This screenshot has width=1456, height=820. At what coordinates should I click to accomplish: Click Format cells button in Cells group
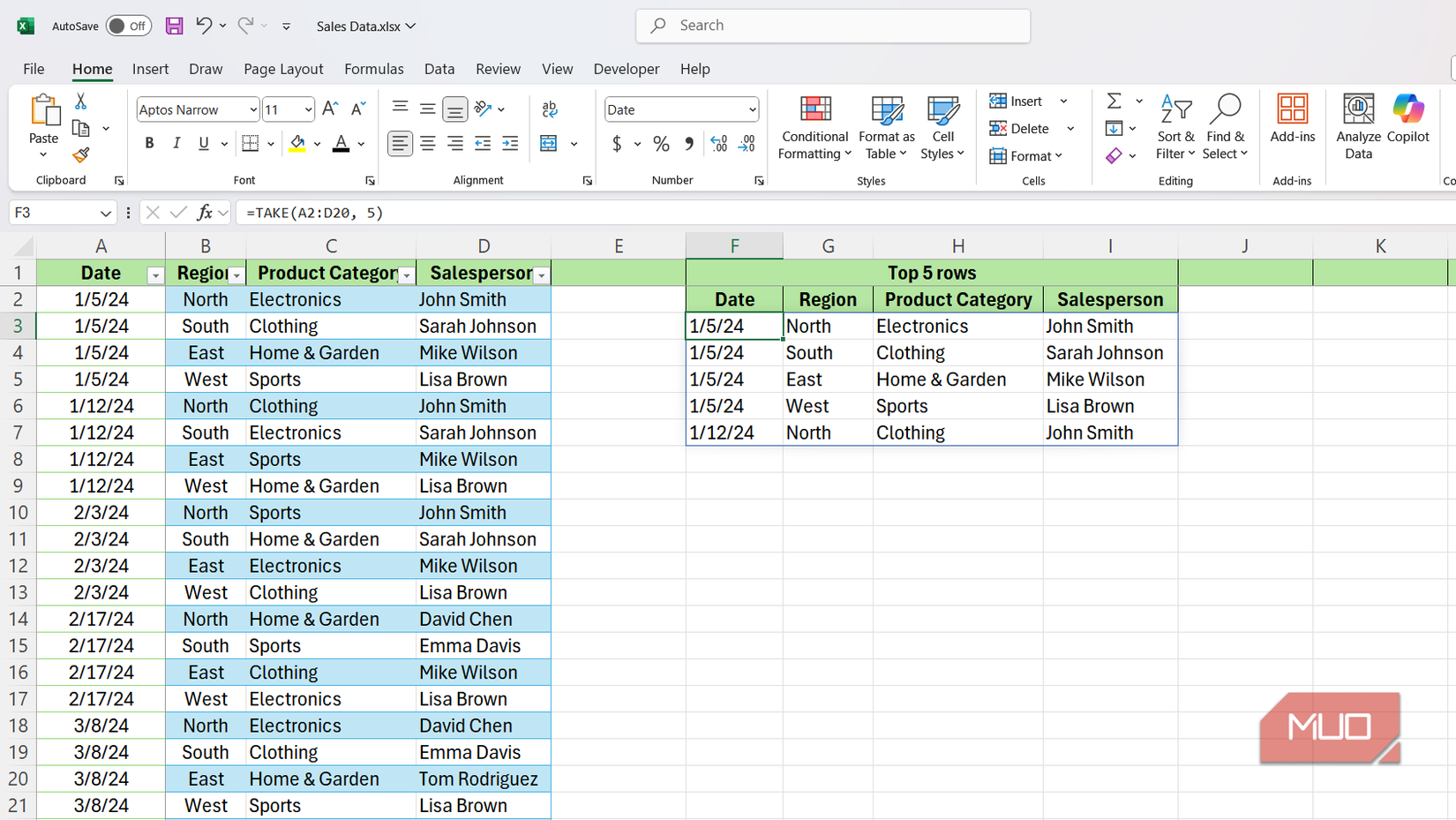(x=1025, y=156)
